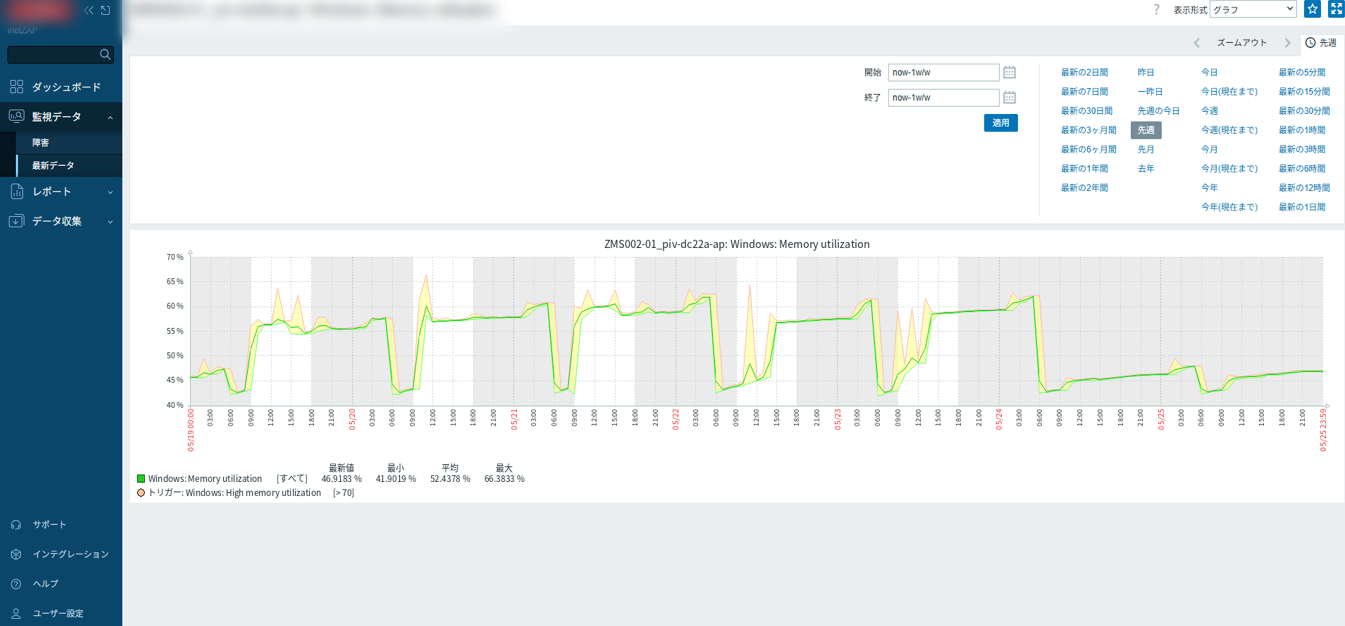Viewport: 1345px width, 626px height.
Task: Open ユーザー設定 user settings
Action: pyautogui.click(x=57, y=613)
